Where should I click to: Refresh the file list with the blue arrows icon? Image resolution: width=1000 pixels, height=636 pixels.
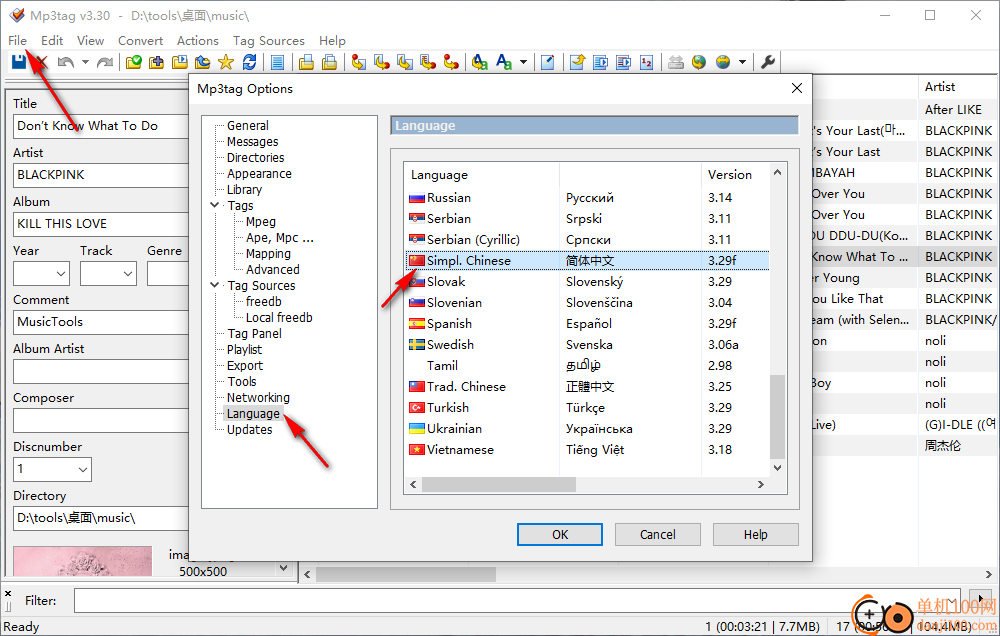tap(249, 62)
